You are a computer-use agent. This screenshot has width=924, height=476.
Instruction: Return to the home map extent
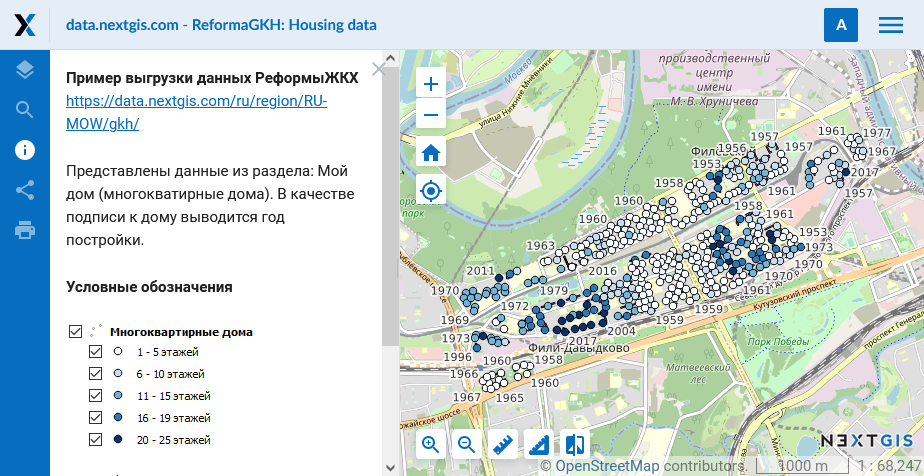431,154
